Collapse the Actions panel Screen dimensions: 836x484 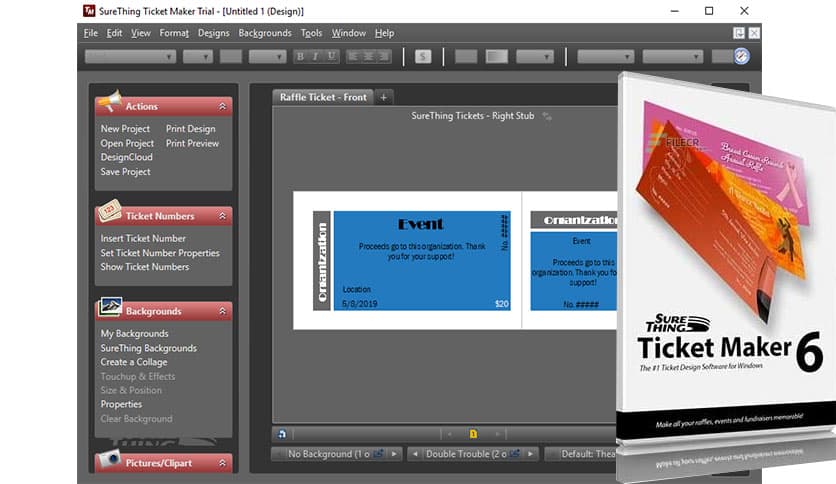click(x=222, y=107)
